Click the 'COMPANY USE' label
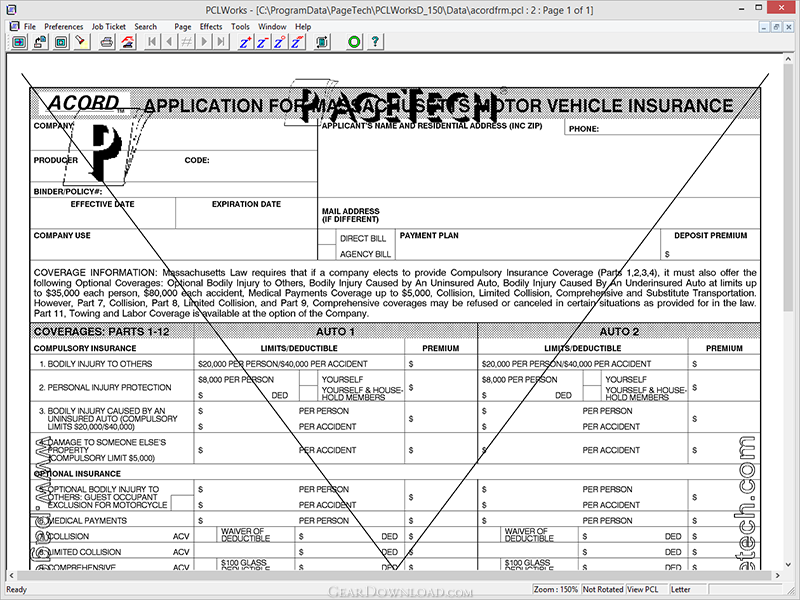The image size is (800, 600). 62,235
